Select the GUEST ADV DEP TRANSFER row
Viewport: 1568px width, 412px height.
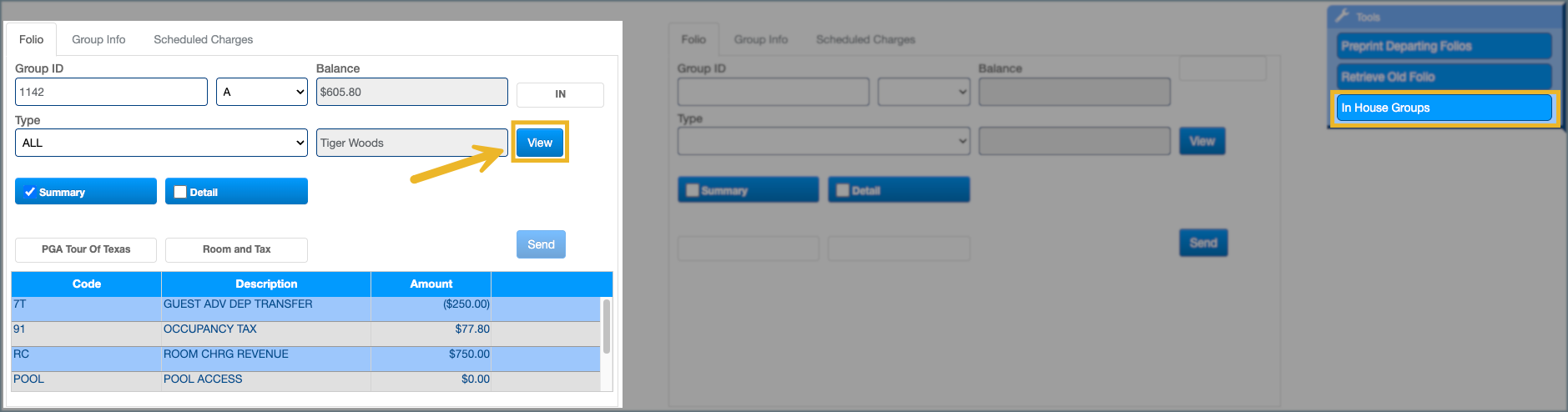coord(238,304)
